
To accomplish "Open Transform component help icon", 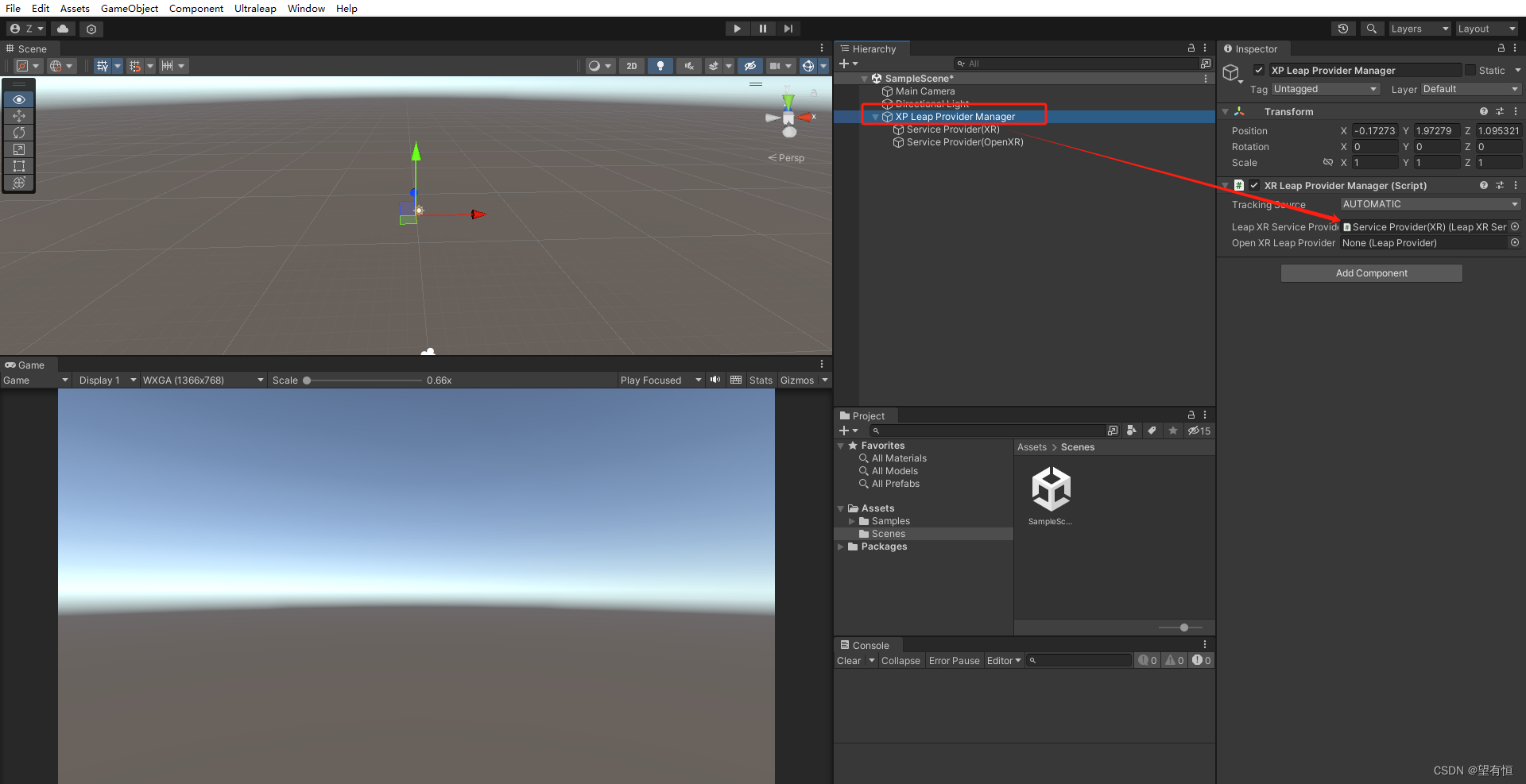I will coord(1483,112).
